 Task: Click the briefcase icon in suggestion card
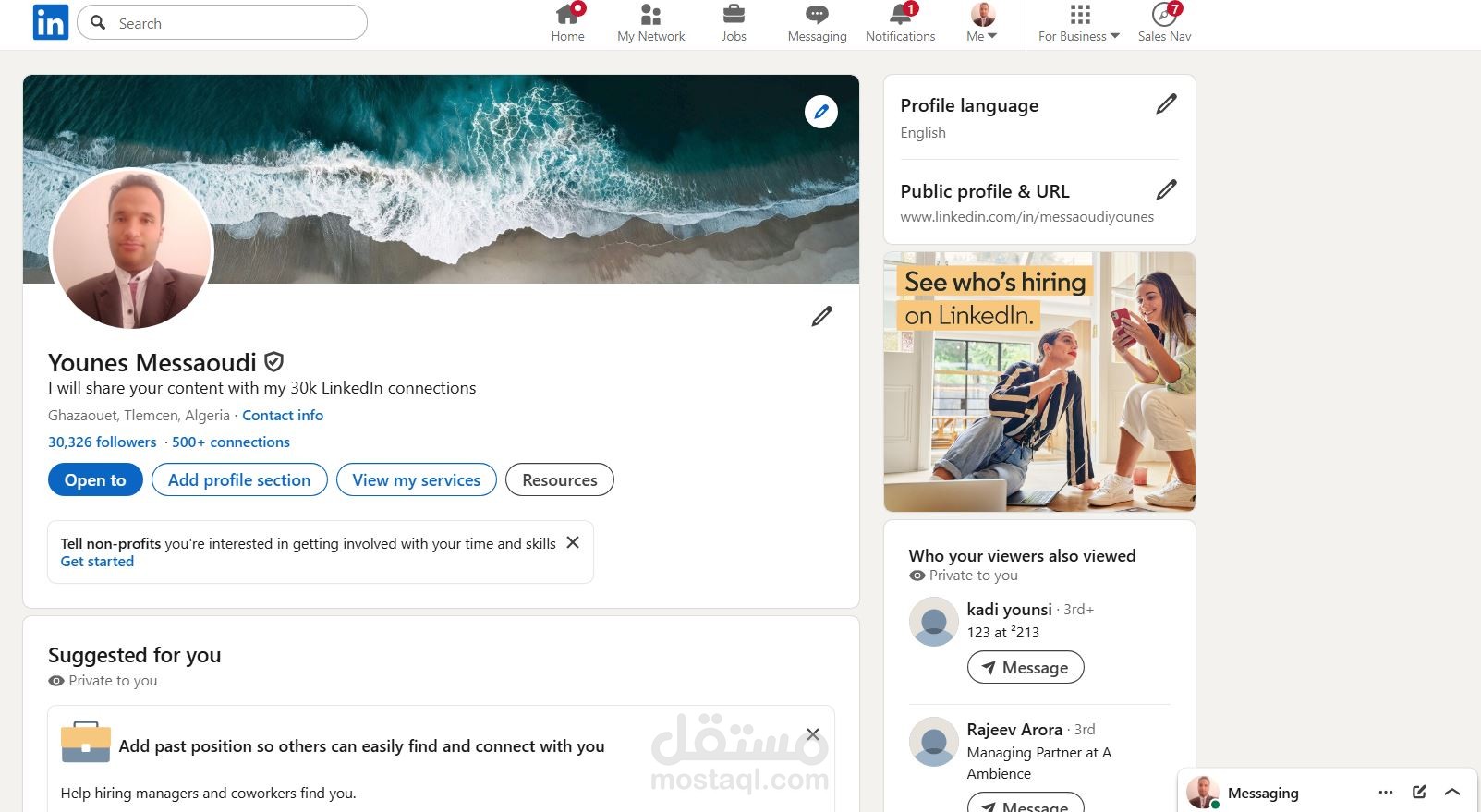(86, 742)
